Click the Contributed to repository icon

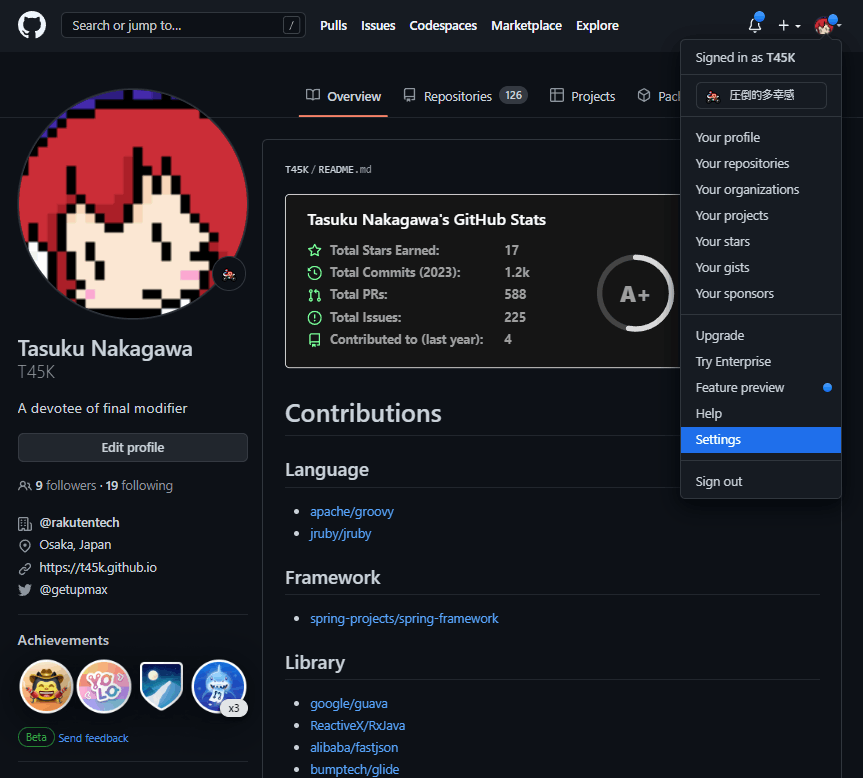pyautogui.click(x=314, y=340)
